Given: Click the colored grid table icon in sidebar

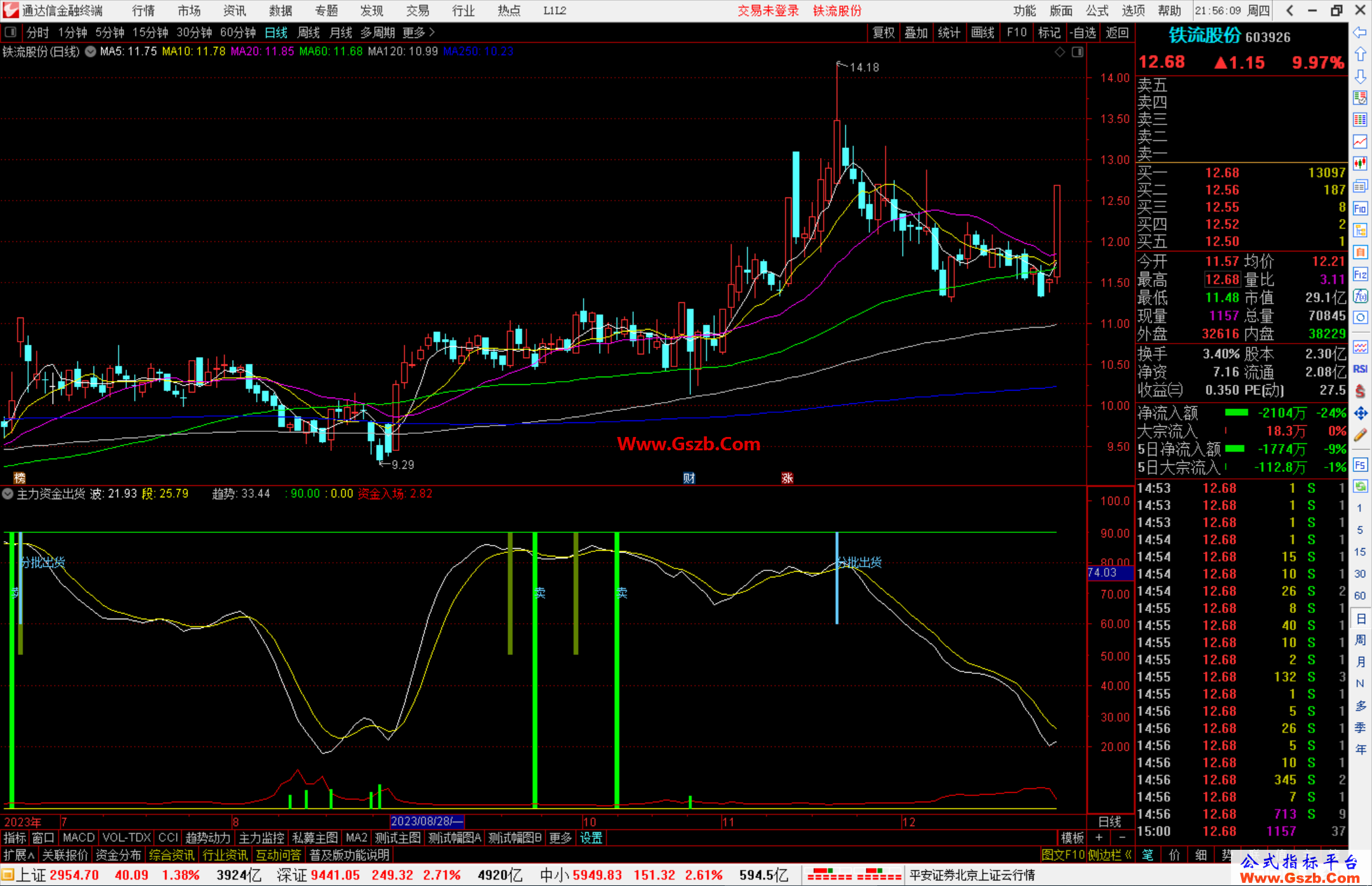Looking at the screenshot, I should pos(1360,120).
